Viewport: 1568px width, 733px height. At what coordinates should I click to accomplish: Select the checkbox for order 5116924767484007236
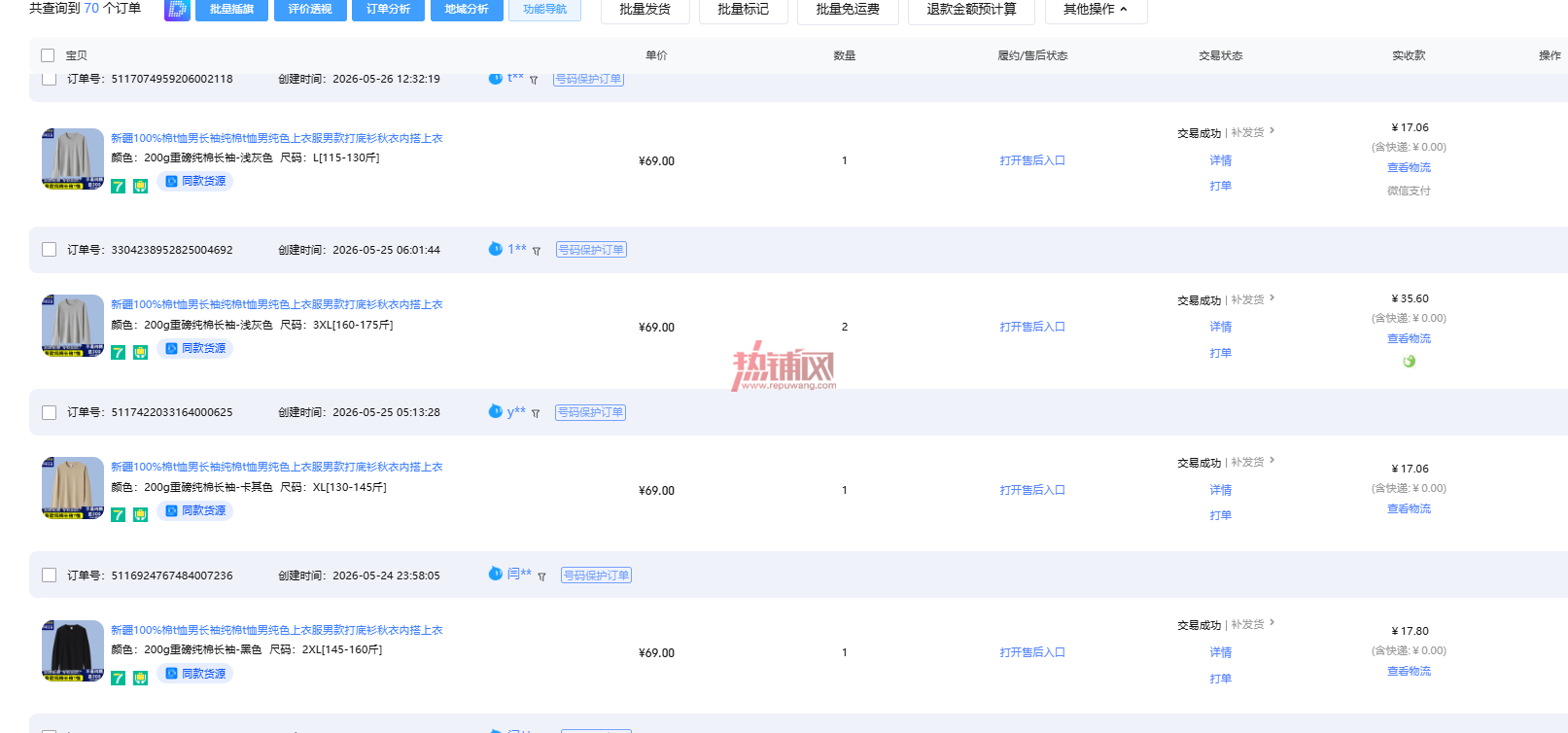point(49,576)
